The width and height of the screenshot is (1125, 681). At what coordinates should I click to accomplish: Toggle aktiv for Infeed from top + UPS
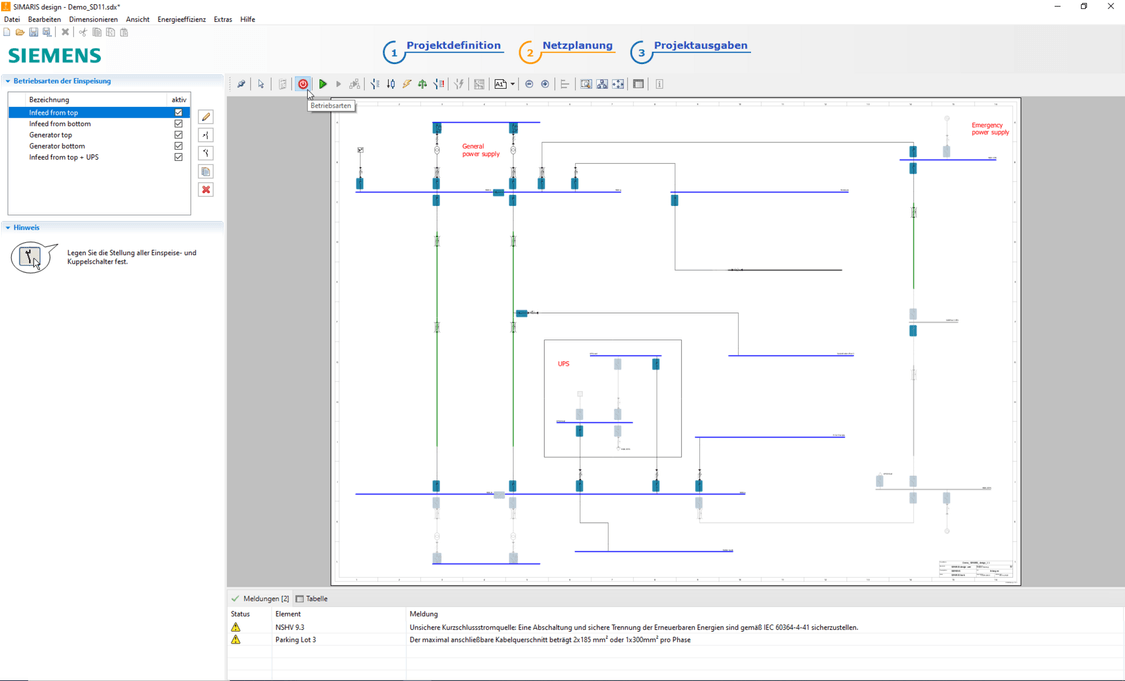(178, 156)
